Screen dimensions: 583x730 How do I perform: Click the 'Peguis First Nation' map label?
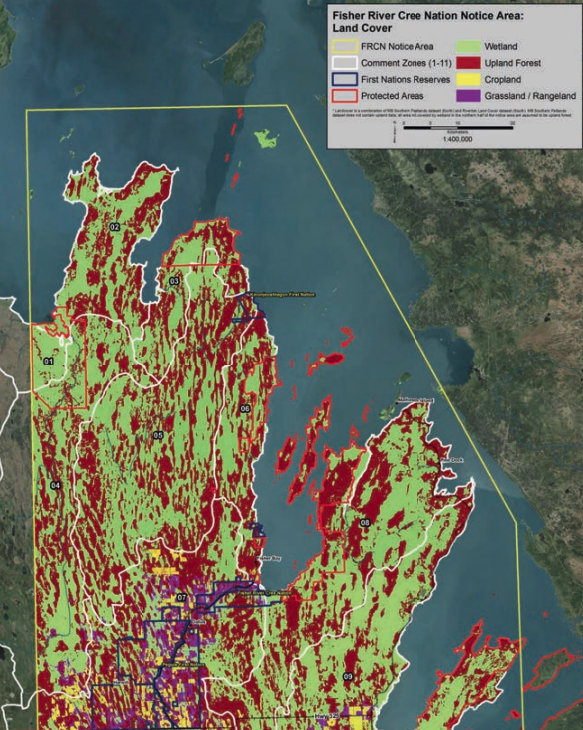(x=183, y=665)
